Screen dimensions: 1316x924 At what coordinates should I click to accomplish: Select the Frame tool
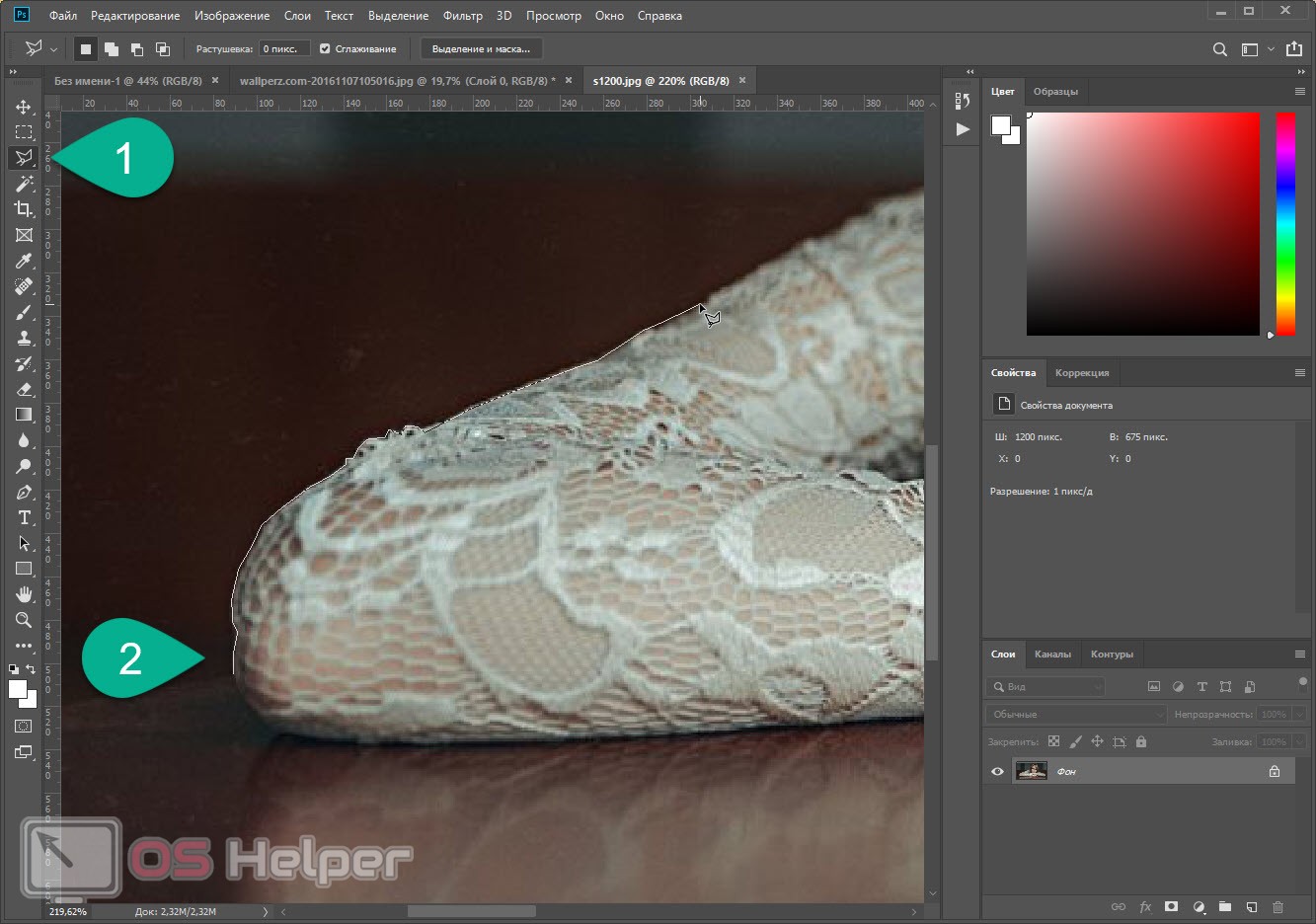click(x=24, y=235)
